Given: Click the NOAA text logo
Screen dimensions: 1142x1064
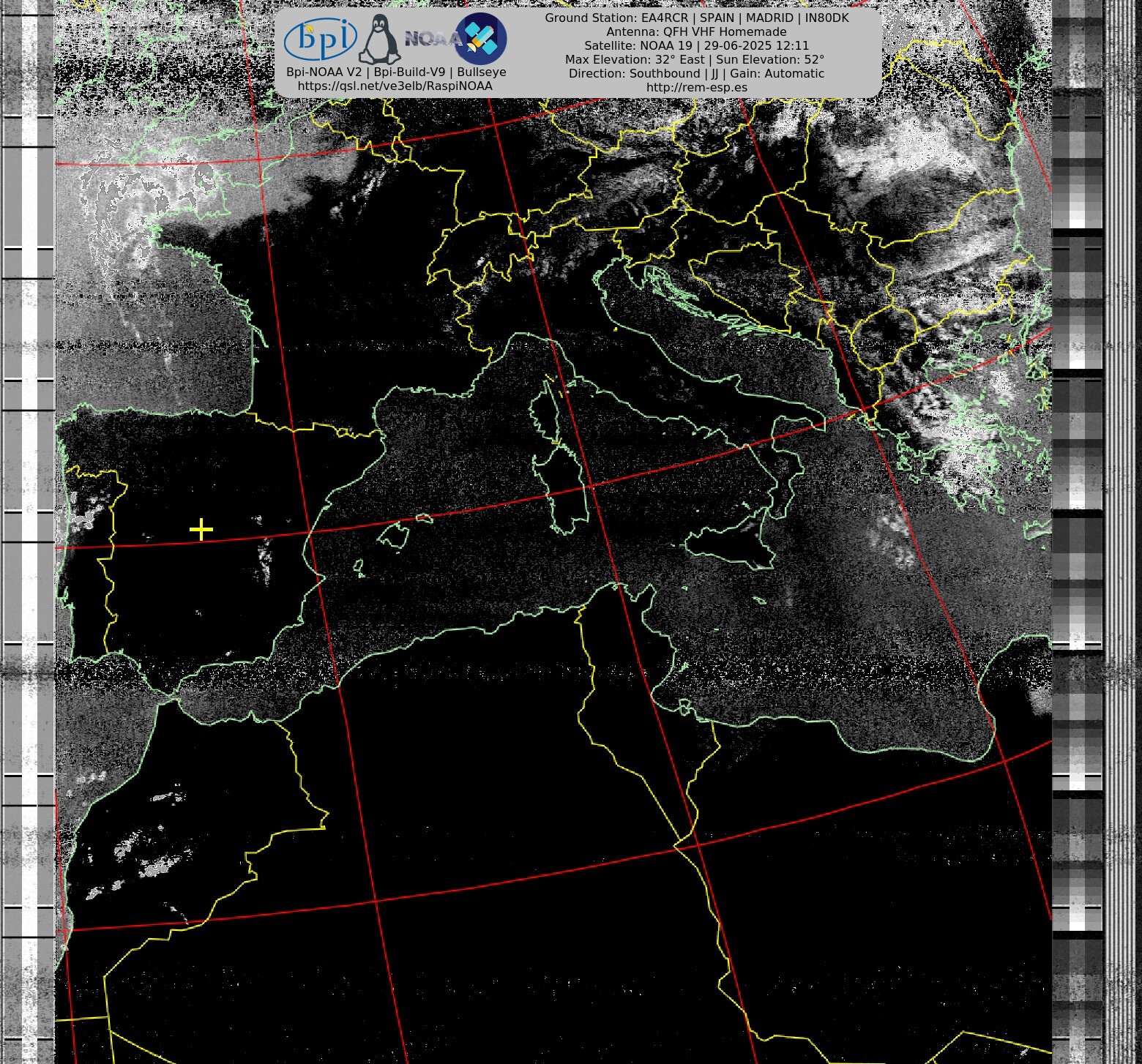Looking at the screenshot, I should coord(432,39).
